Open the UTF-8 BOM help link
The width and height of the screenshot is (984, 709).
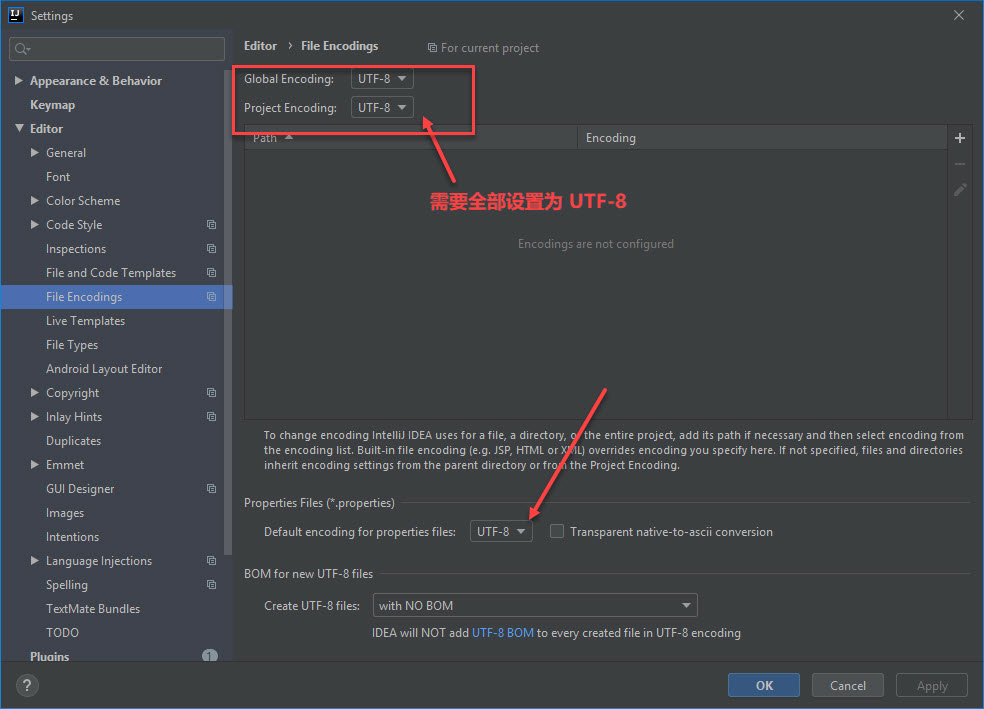coord(503,632)
